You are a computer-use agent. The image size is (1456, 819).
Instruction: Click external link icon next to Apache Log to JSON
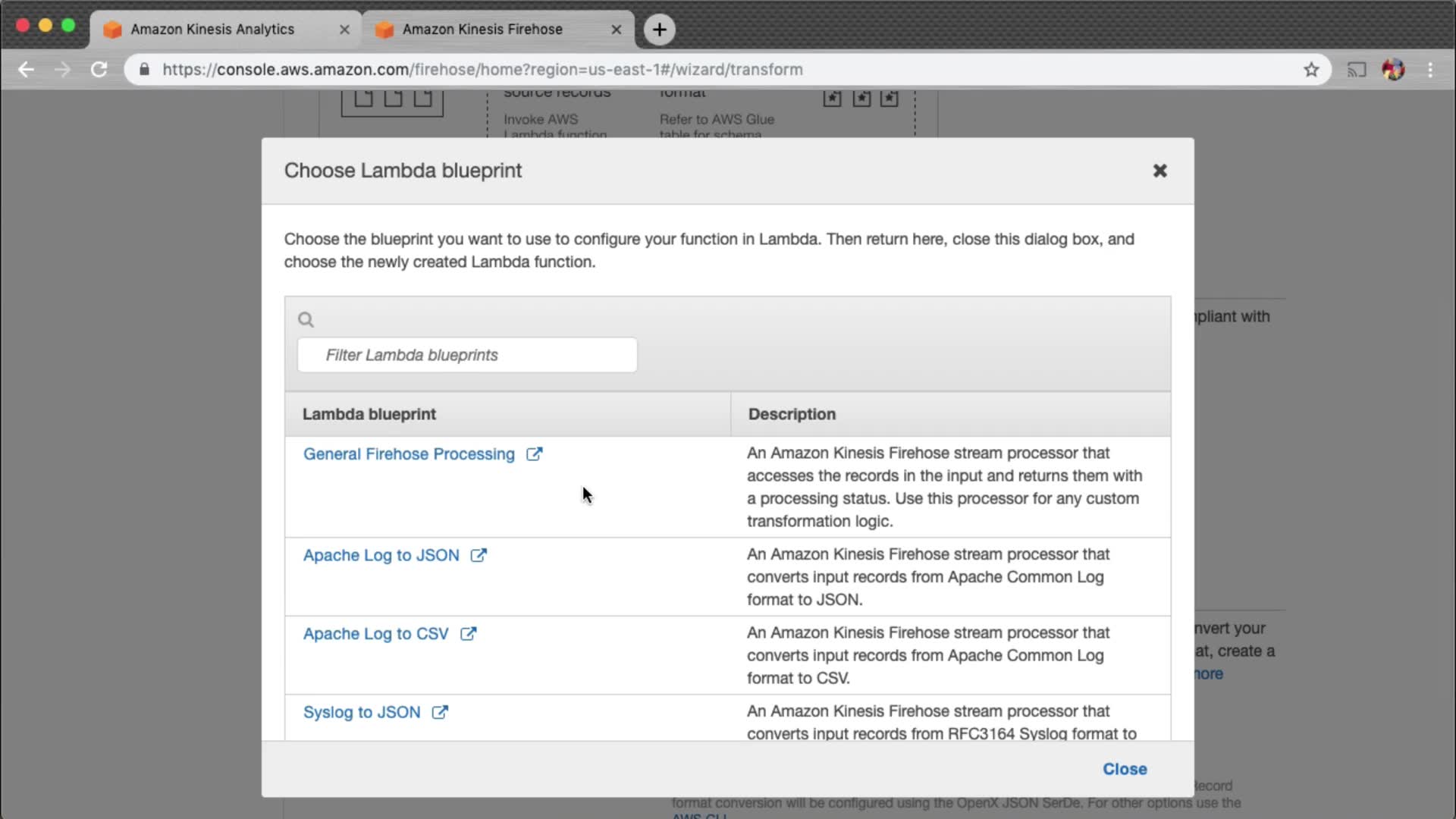[x=479, y=555]
